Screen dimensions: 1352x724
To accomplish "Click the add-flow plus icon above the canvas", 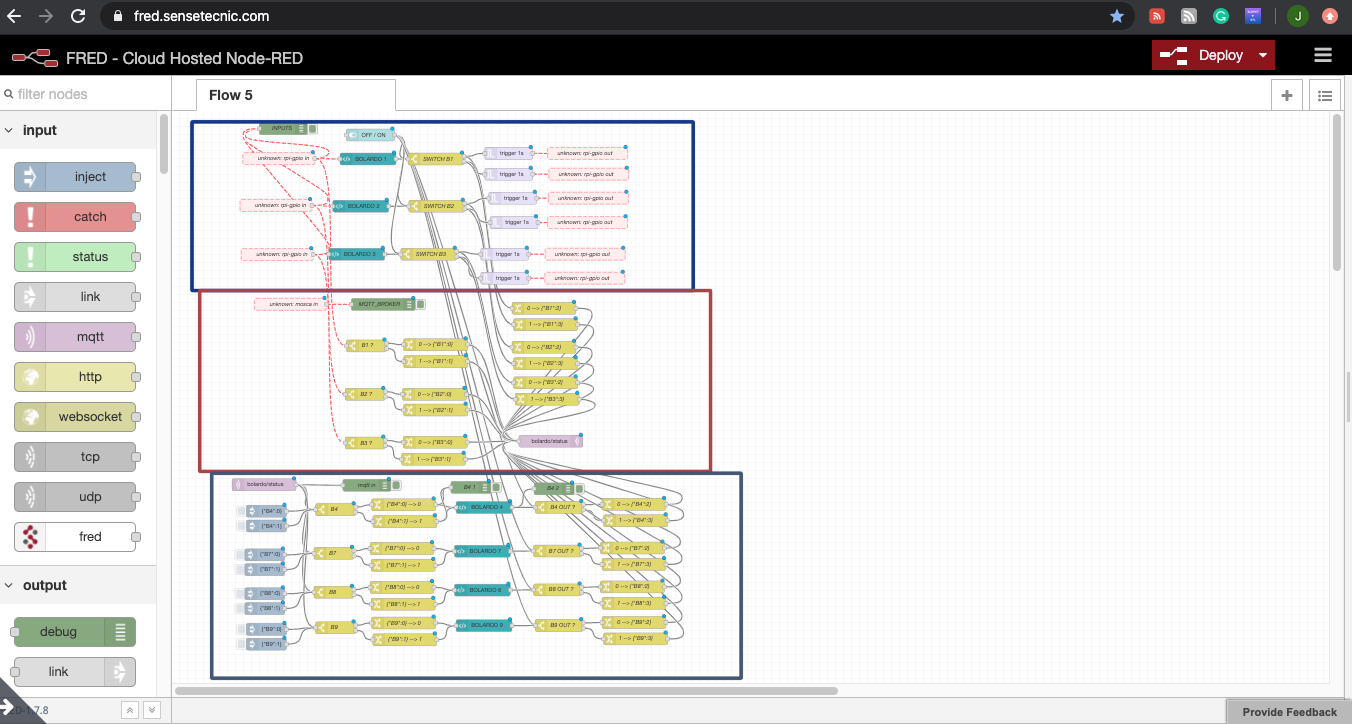I will (x=1287, y=95).
